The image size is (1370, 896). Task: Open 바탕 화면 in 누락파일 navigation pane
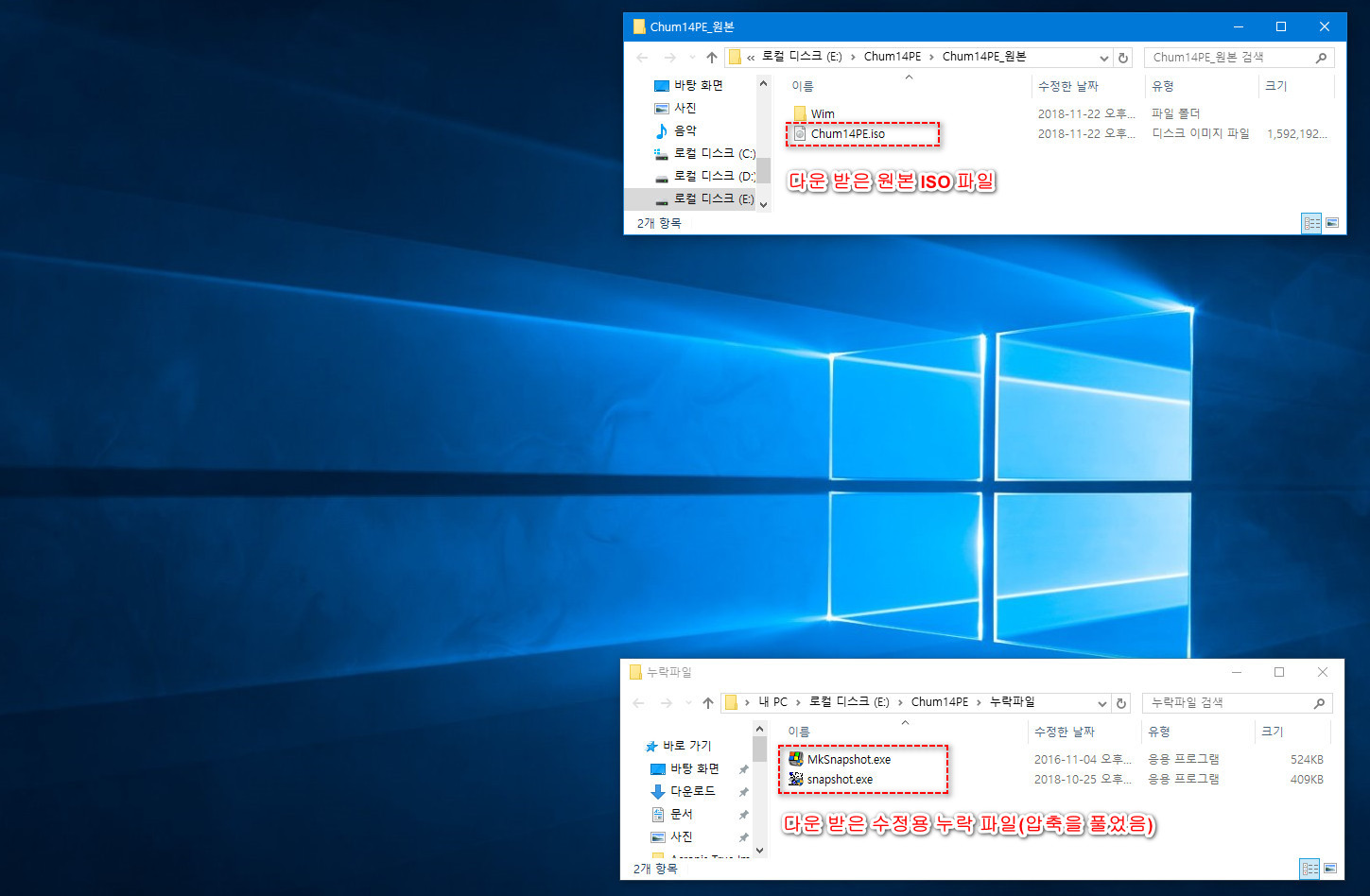click(685, 768)
